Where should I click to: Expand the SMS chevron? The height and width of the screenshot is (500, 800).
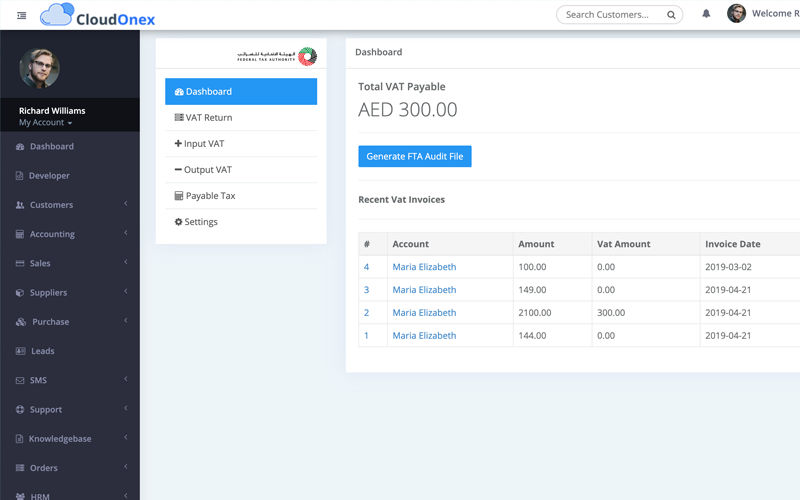[126, 379]
